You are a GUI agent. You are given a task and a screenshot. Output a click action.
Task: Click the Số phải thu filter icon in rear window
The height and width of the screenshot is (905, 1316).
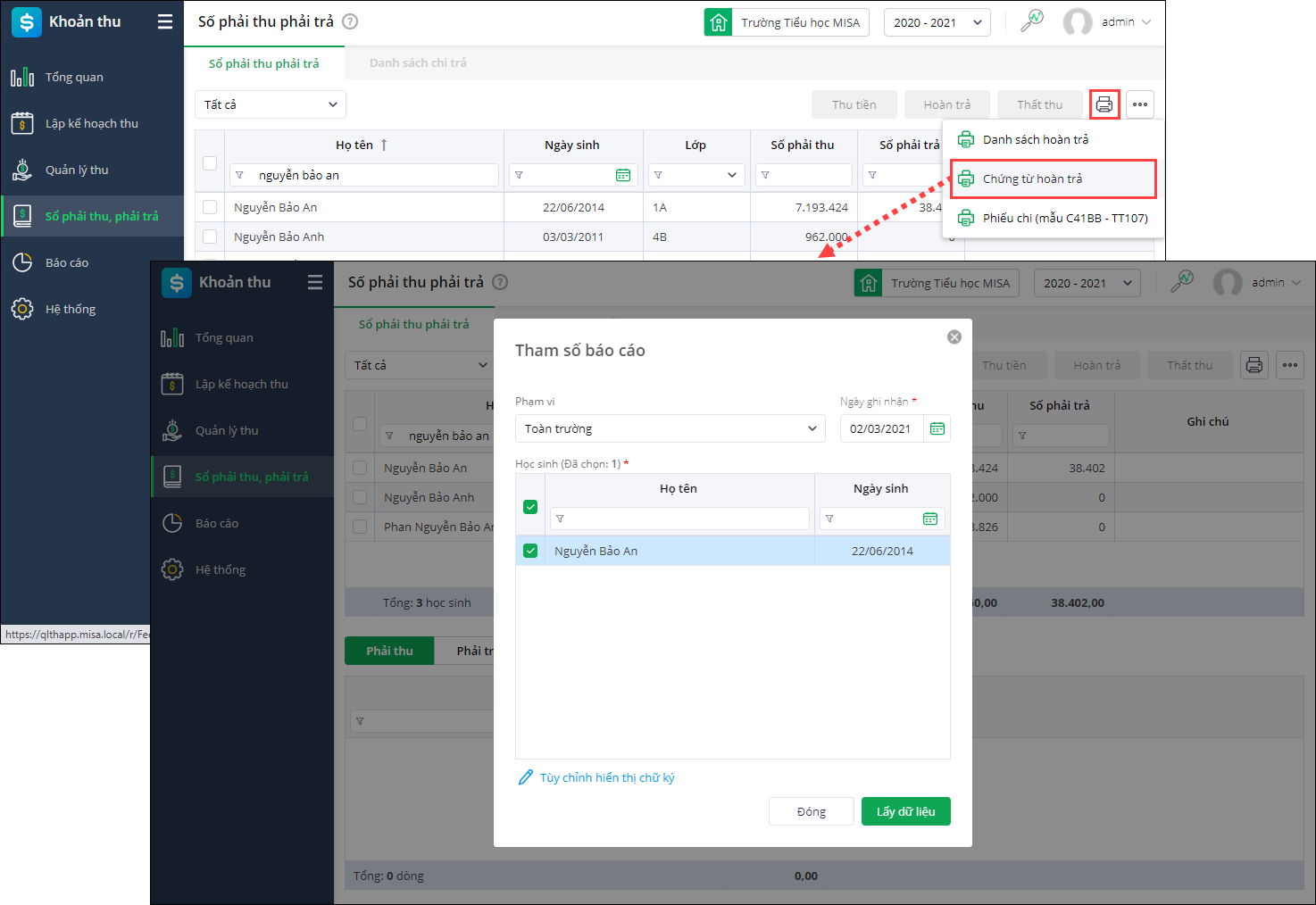[765, 175]
